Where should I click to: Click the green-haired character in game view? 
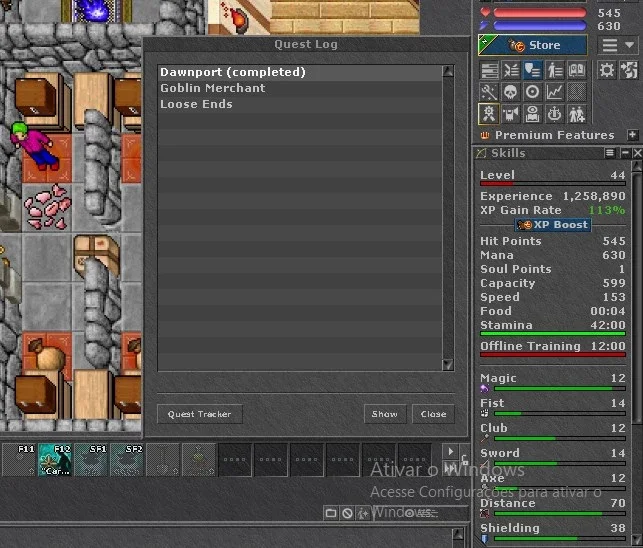coord(33,146)
